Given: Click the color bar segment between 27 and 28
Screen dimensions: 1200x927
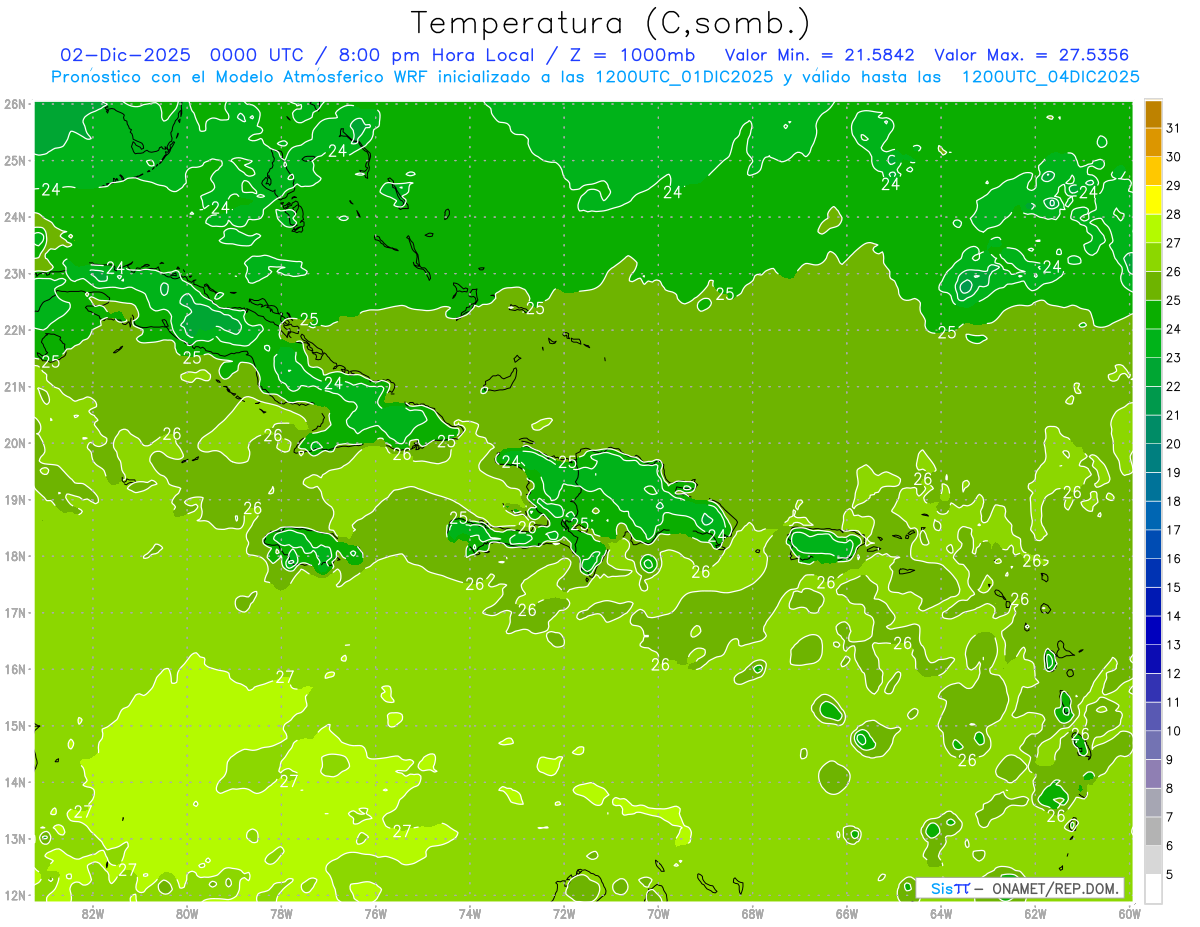Looking at the screenshot, I should [1153, 229].
